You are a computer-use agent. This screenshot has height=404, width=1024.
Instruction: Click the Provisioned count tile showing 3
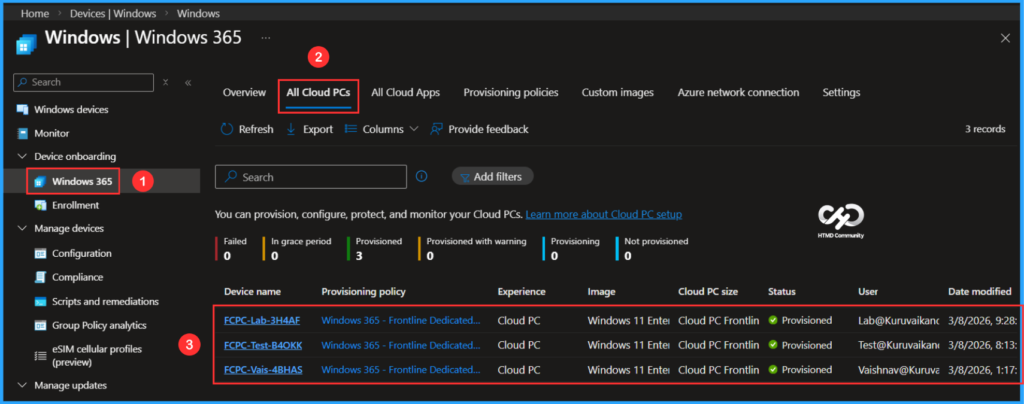(x=375, y=249)
